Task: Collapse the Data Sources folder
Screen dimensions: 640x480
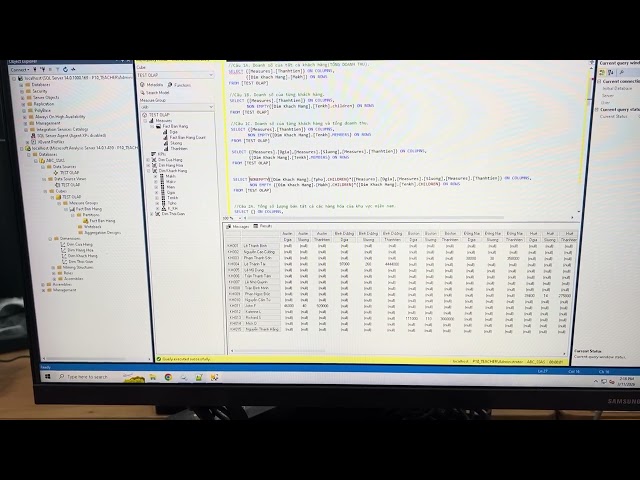Action: pyautogui.click(x=42, y=167)
